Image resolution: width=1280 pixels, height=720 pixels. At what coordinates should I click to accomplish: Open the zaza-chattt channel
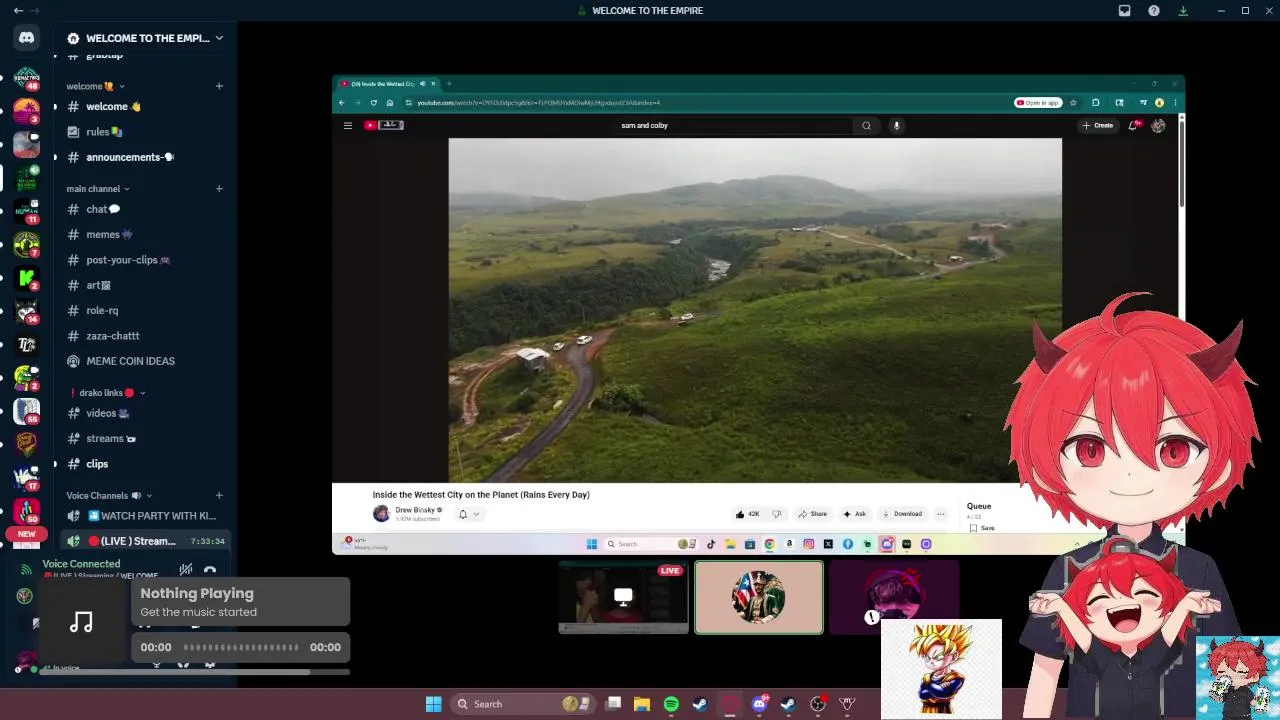144,336
